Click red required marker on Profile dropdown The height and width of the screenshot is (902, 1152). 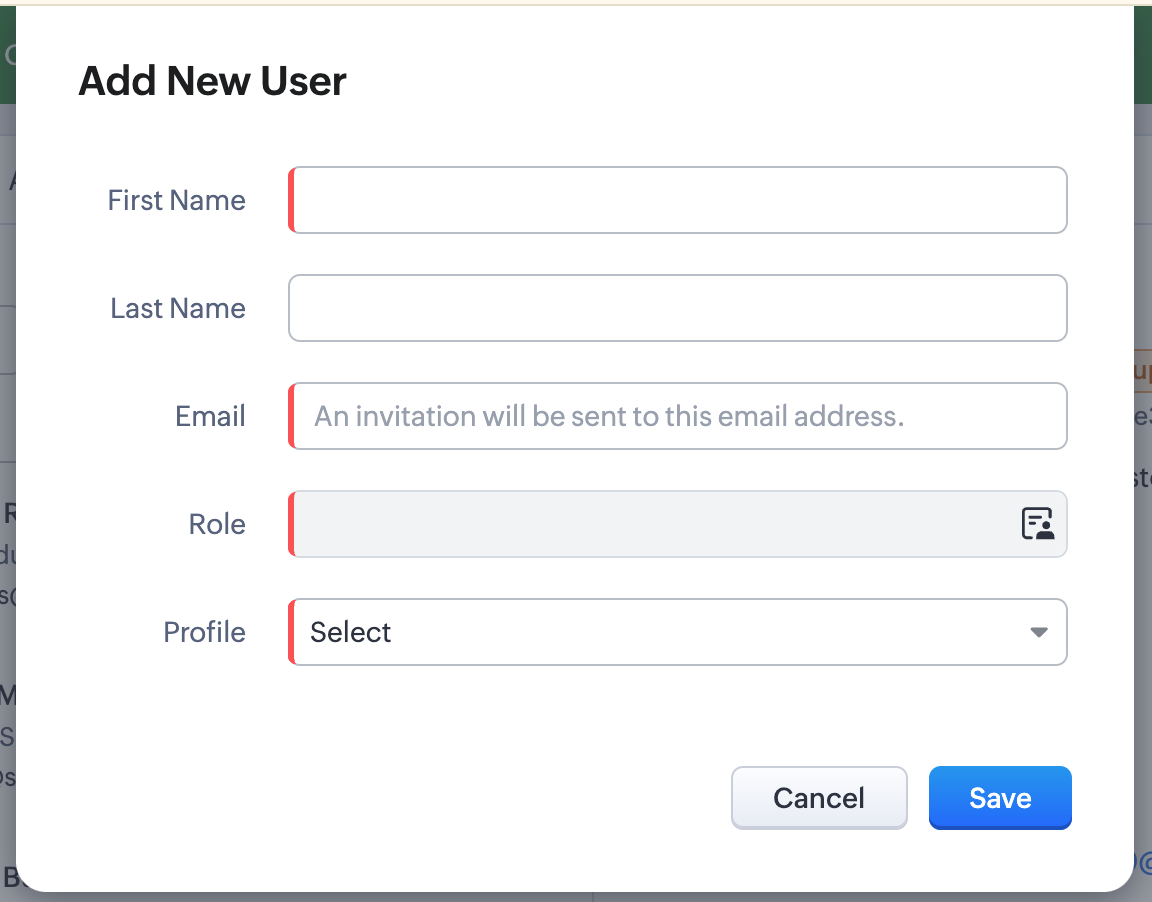tap(291, 632)
